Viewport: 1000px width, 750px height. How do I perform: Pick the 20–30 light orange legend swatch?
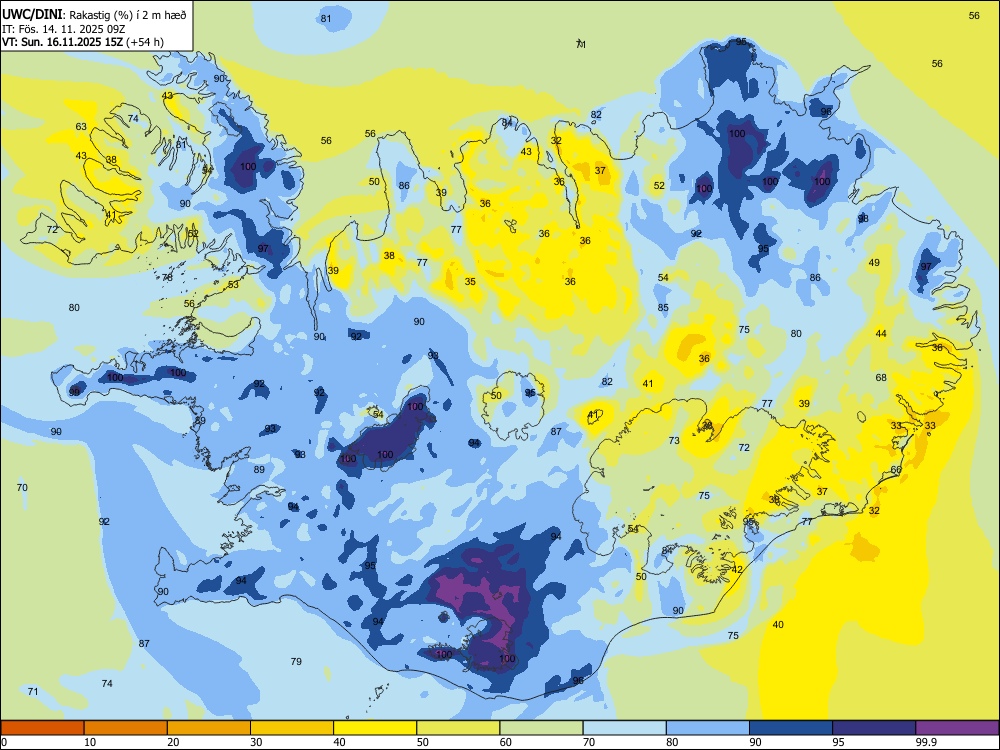[209, 728]
